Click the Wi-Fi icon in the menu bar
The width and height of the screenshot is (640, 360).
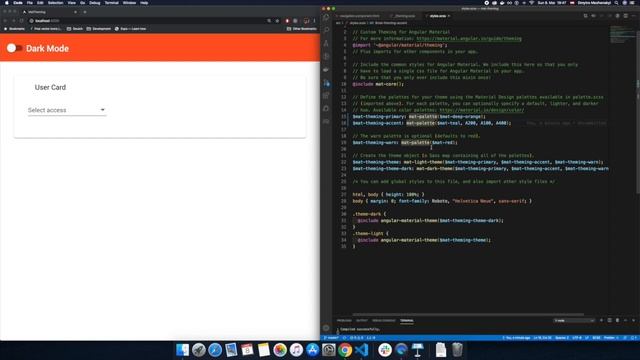click(531, 2)
